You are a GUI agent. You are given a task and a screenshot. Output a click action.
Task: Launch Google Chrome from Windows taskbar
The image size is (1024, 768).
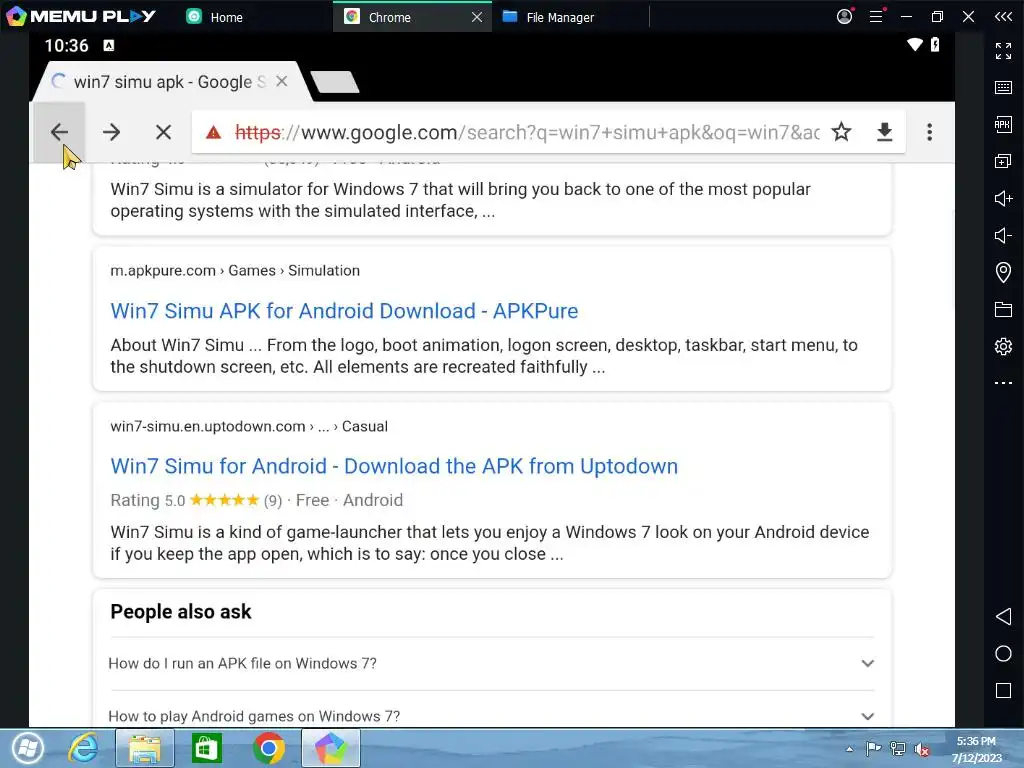click(268, 748)
